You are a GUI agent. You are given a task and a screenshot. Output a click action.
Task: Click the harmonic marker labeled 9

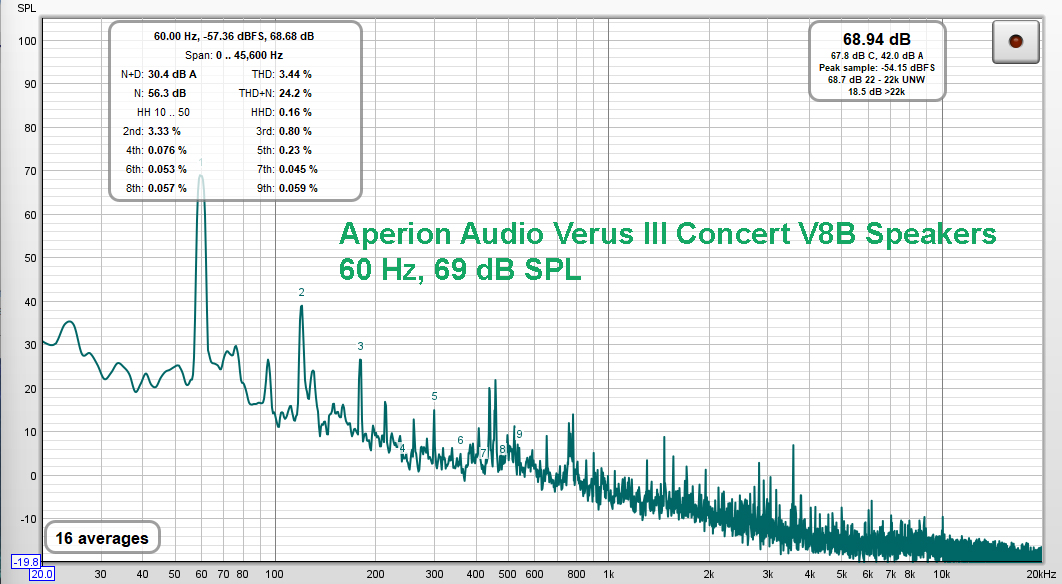pyautogui.click(x=519, y=434)
